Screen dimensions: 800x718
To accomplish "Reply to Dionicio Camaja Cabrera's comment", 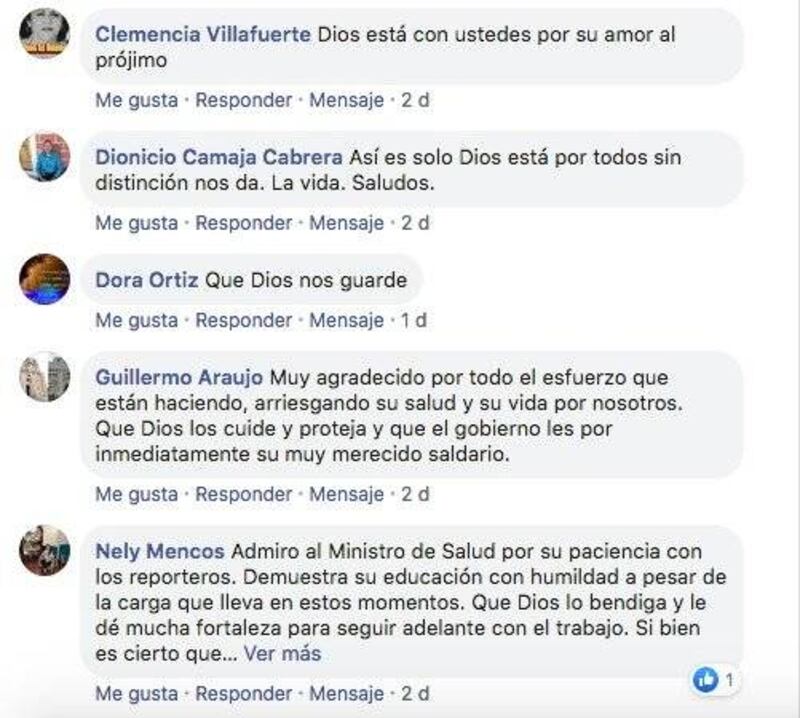I will [x=244, y=223].
